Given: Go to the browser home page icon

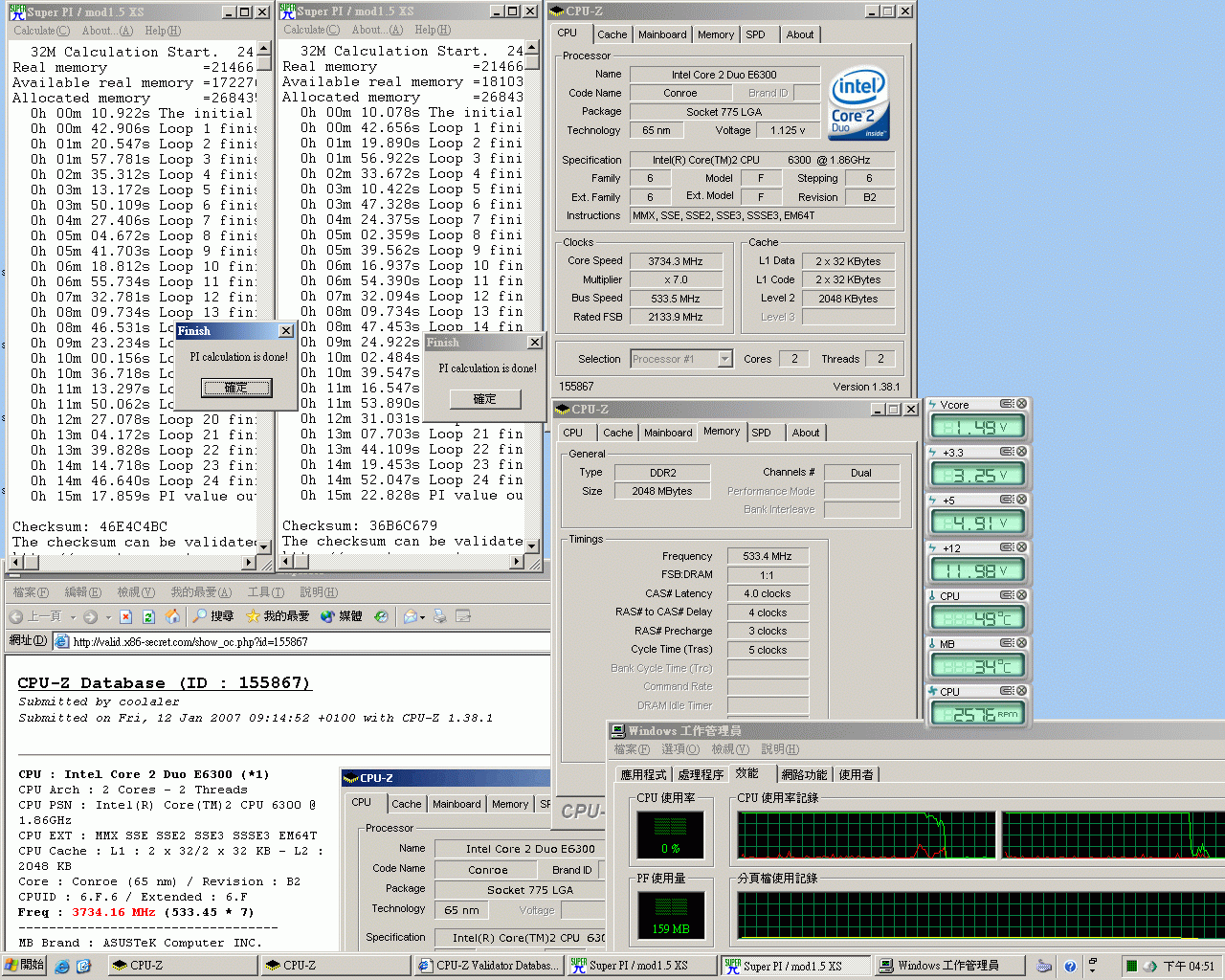Looking at the screenshot, I should click(x=172, y=616).
